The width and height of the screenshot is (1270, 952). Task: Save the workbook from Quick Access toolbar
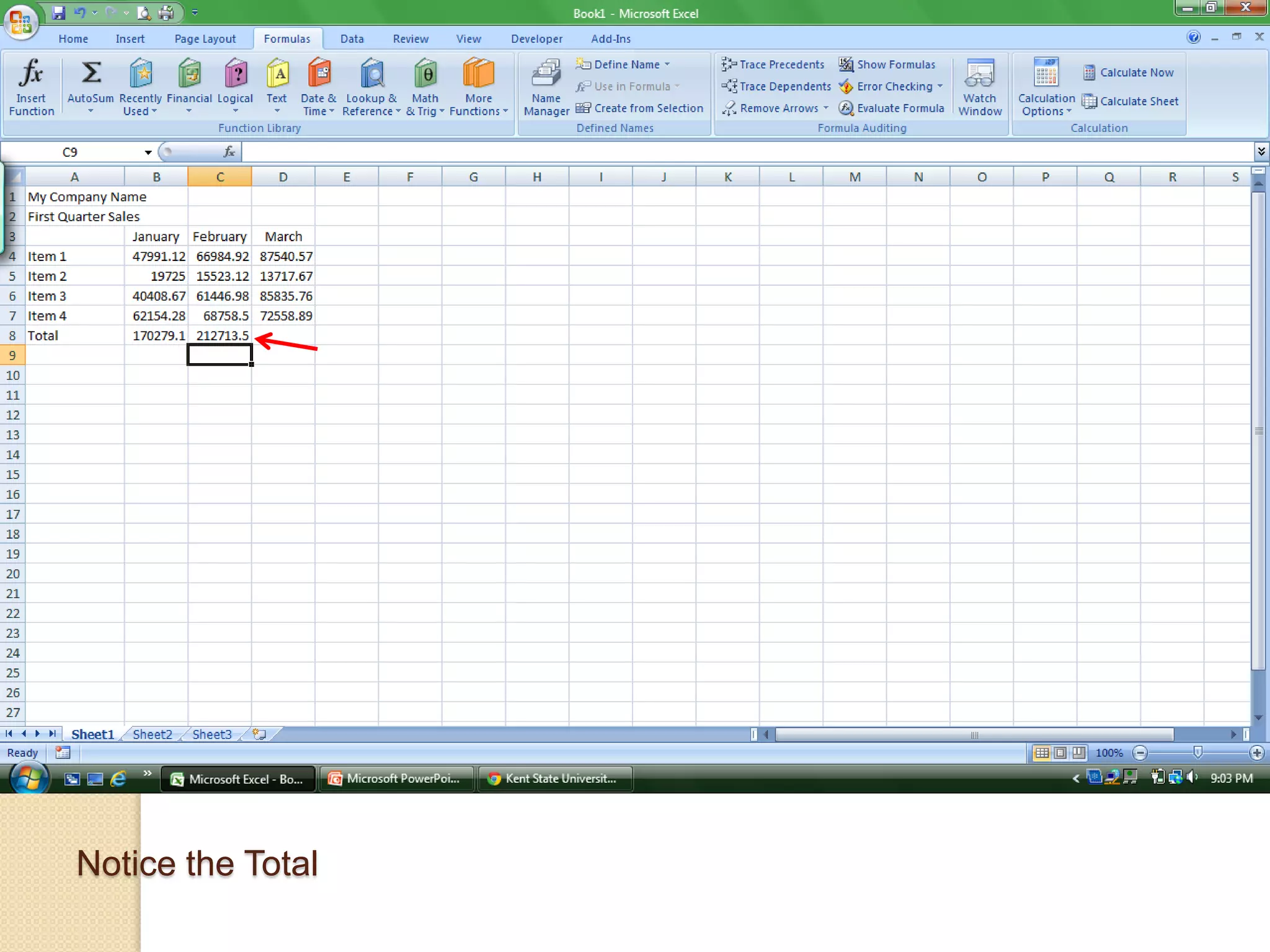[58, 12]
